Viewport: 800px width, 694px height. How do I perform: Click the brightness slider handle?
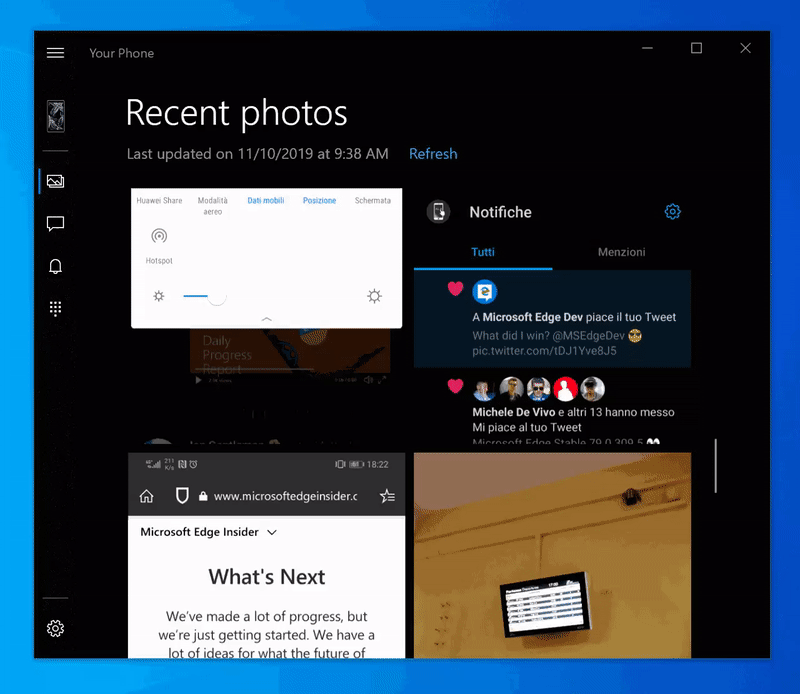[217, 296]
